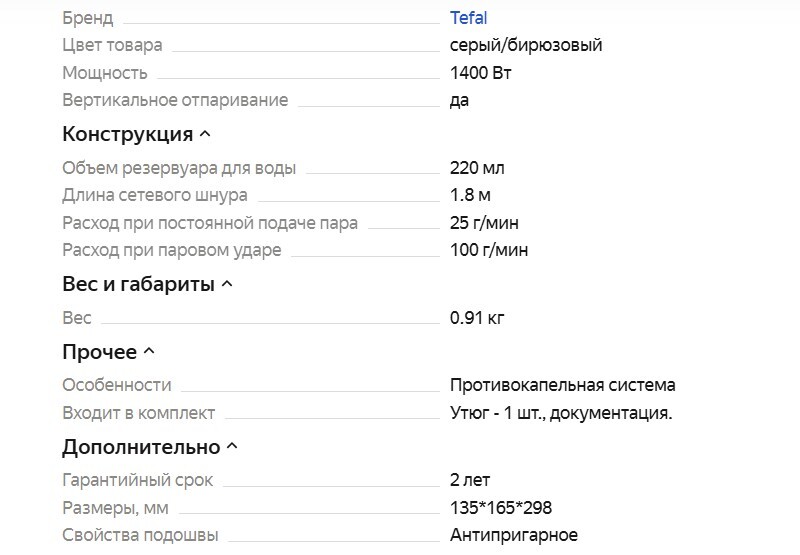Click the Антипригарное soleplate value
Viewport: 800px width, 555px height.
coord(514,535)
